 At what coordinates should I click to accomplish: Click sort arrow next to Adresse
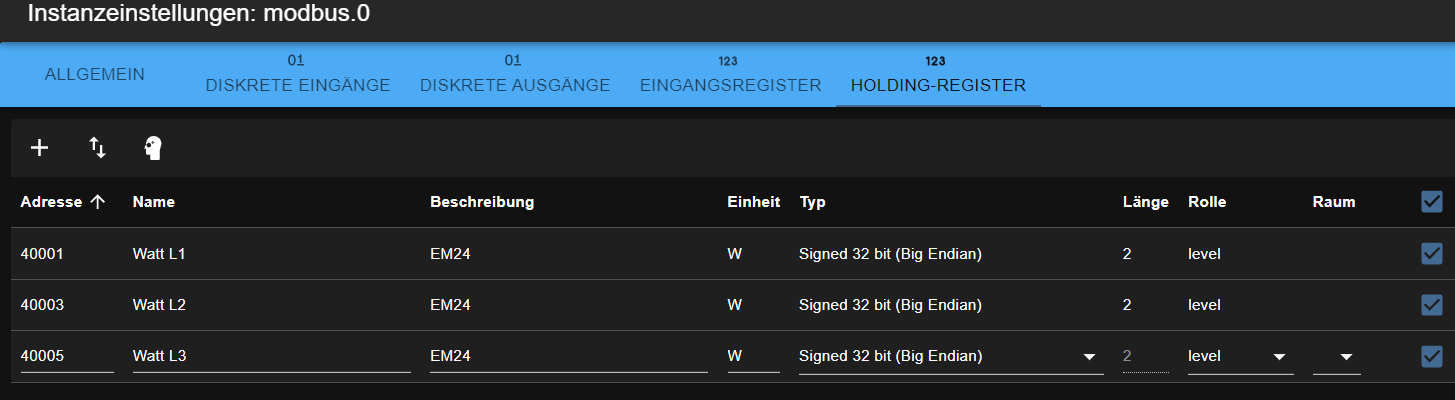click(x=97, y=202)
